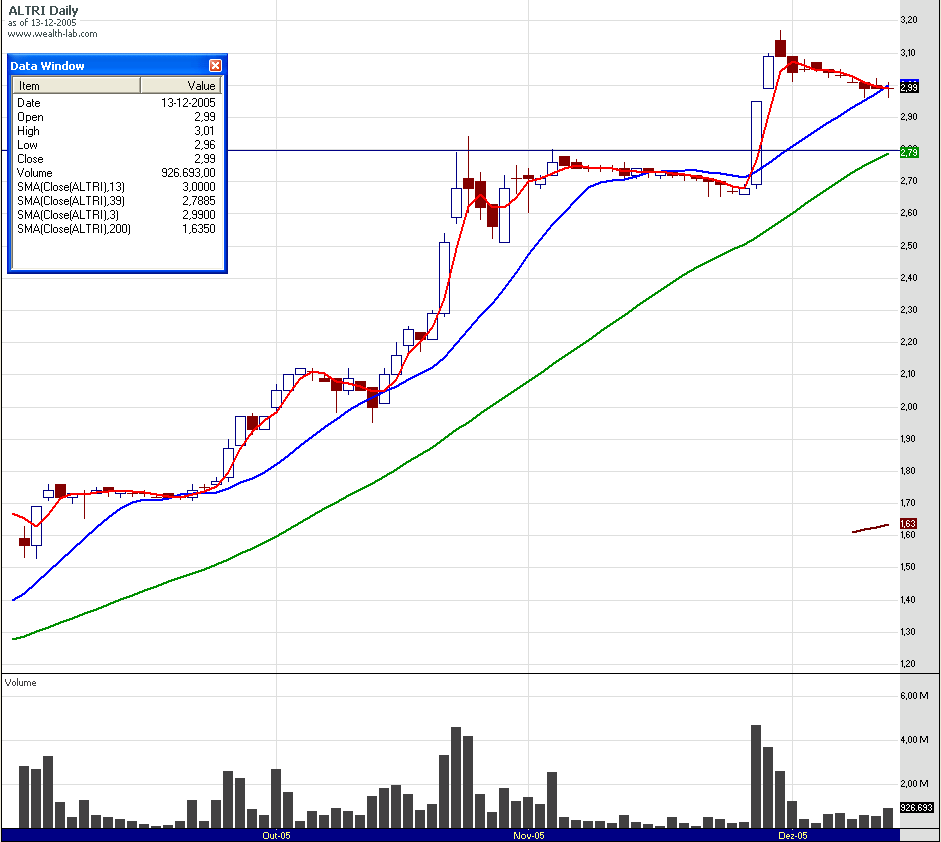Select the SMA(Close(ALTRI),39) row
The height and width of the screenshot is (842, 941).
(x=116, y=200)
